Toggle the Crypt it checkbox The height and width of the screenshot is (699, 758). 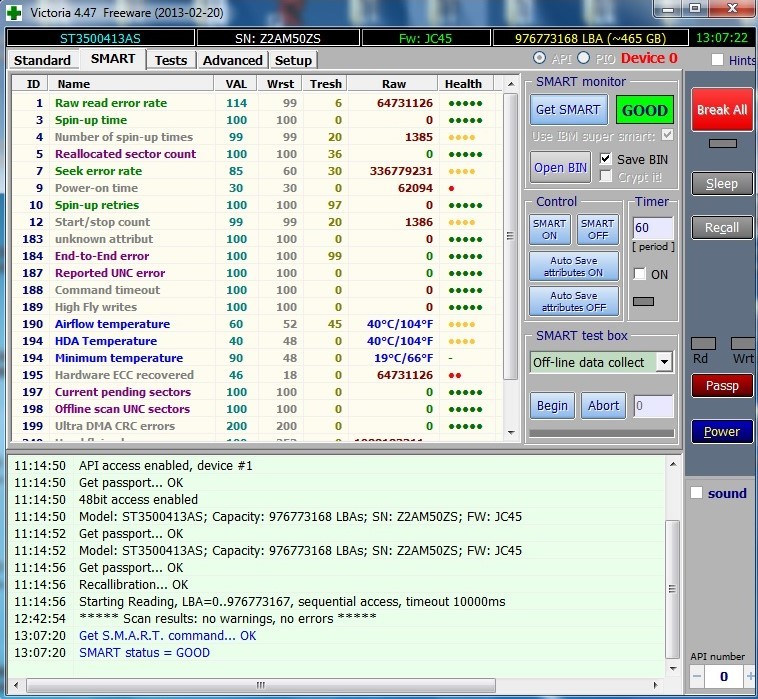(x=605, y=176)
